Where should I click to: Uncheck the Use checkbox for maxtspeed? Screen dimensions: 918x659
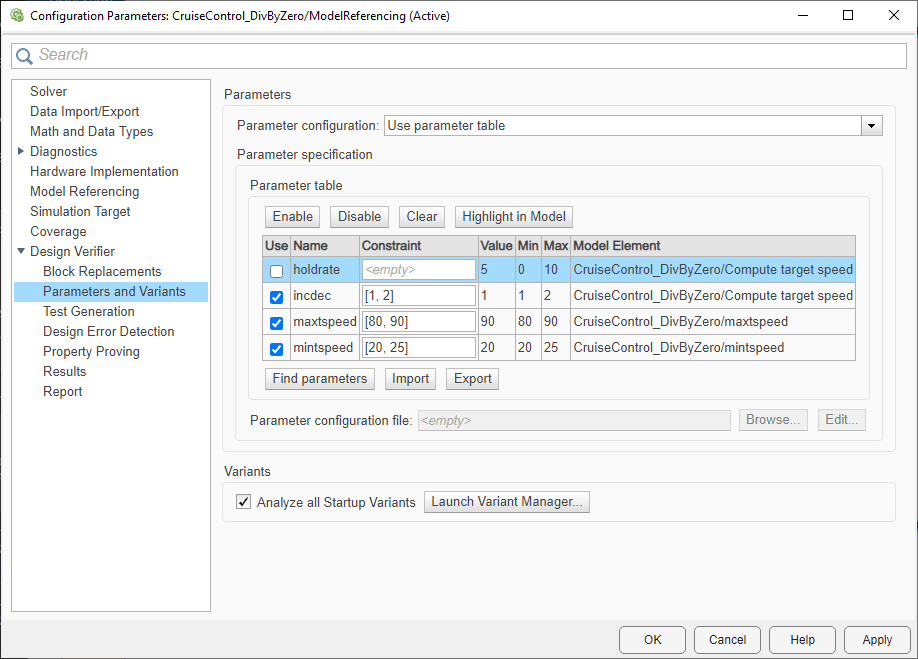pyautogui.click(x=276, y=322)
